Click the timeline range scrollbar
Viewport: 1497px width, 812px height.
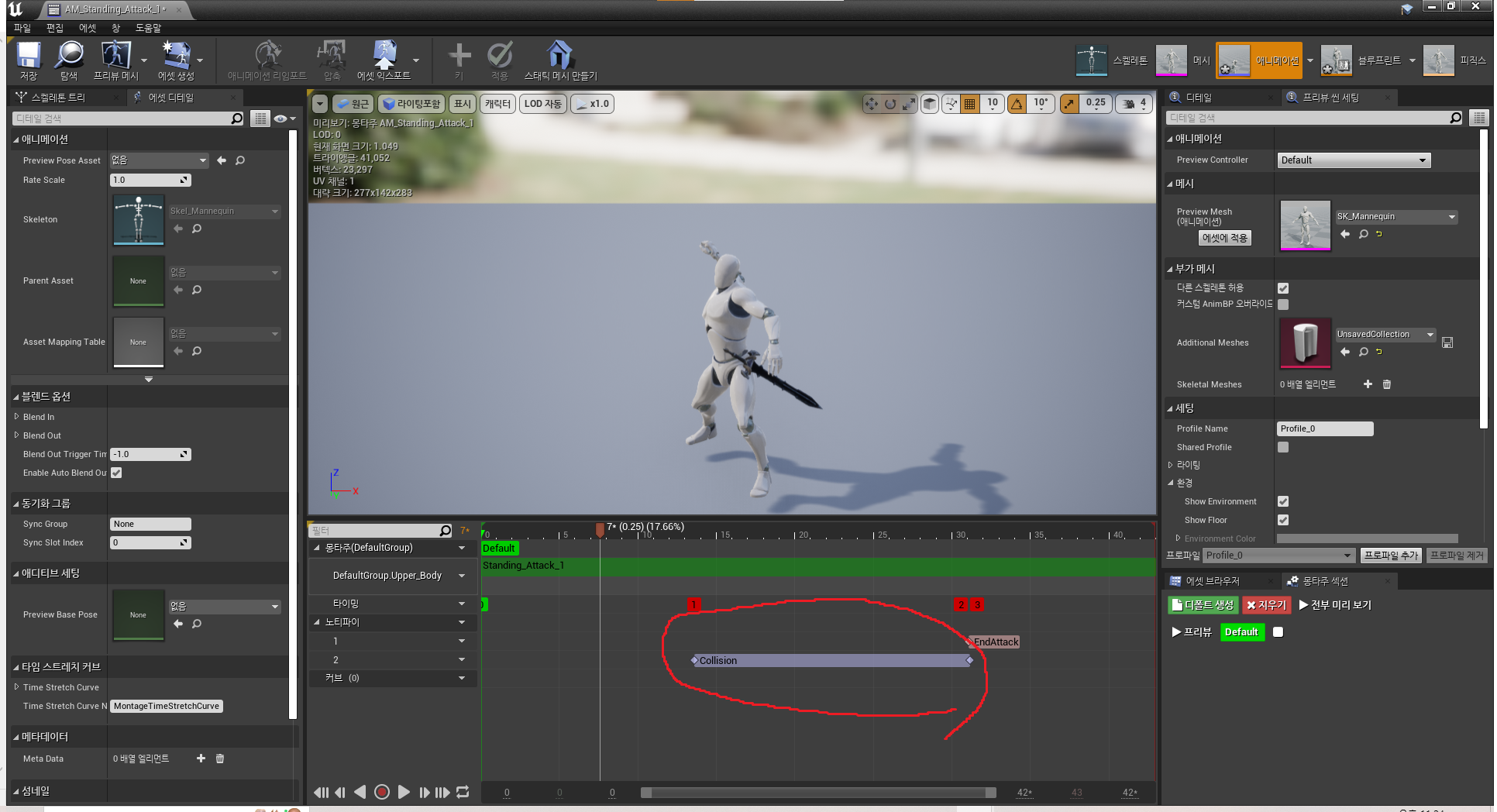[818, 792]
